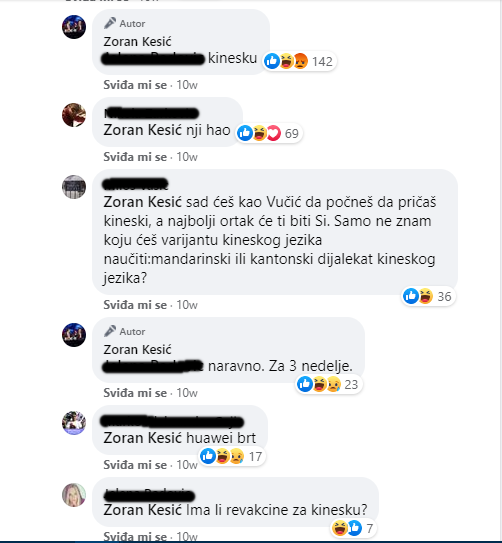This screenshot has width=502, height=543.
Task: Open the 69 reactions on 'nji hao'
Action: [x=269, y=133]
